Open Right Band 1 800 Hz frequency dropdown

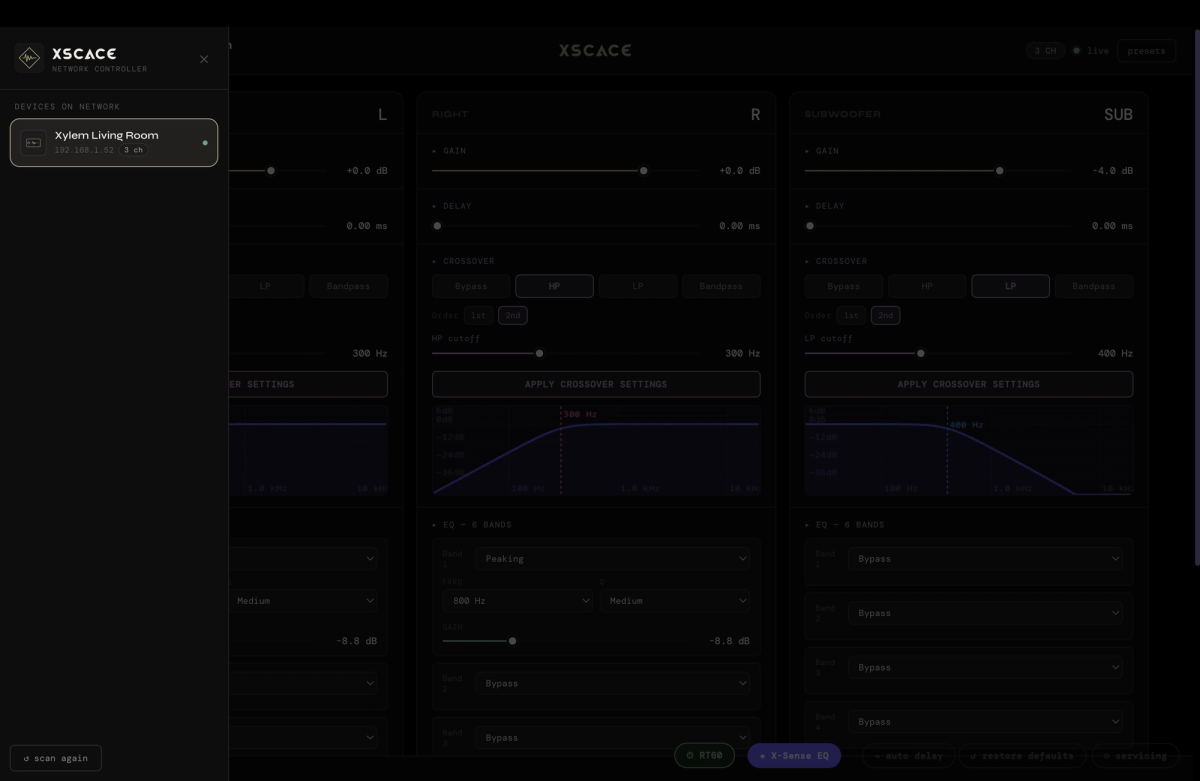click(517, 601)
